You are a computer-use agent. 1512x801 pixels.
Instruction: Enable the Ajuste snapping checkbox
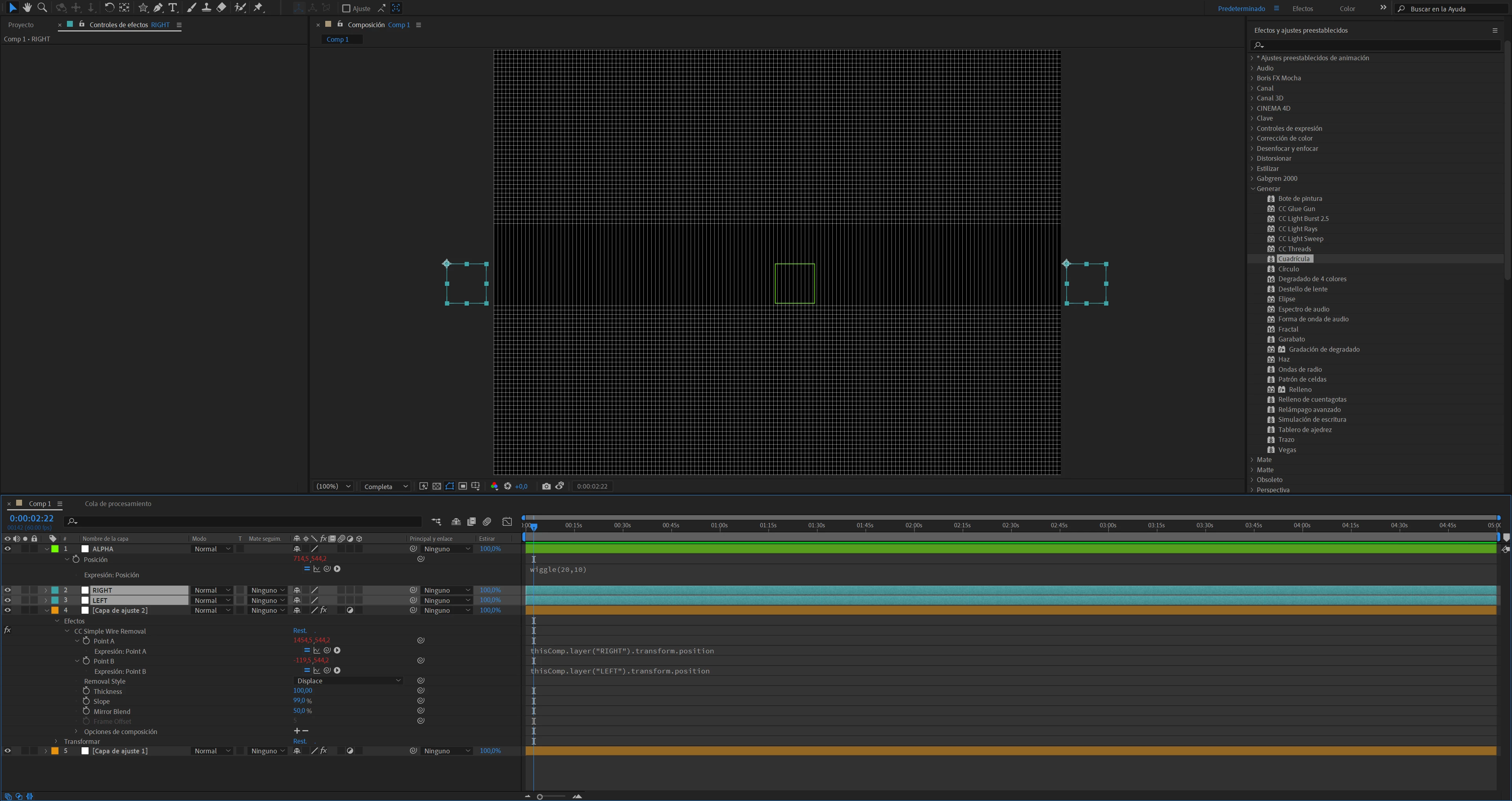click(x=346, y=8)
